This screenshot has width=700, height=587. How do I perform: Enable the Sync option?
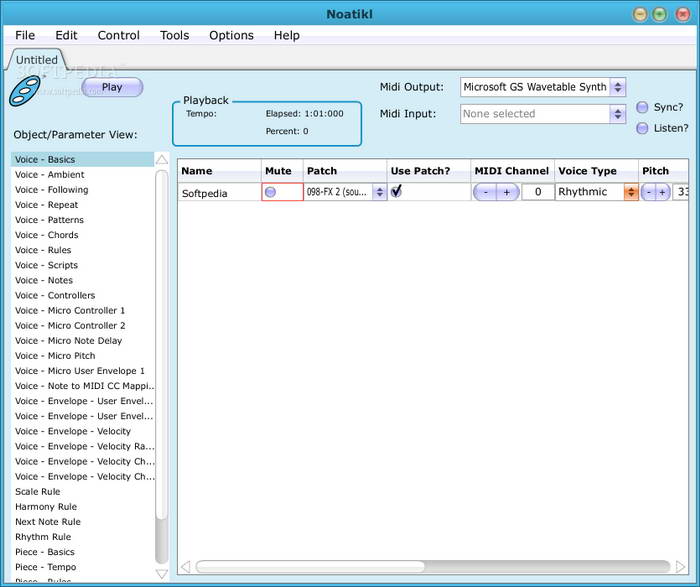(x=642, y=107)
